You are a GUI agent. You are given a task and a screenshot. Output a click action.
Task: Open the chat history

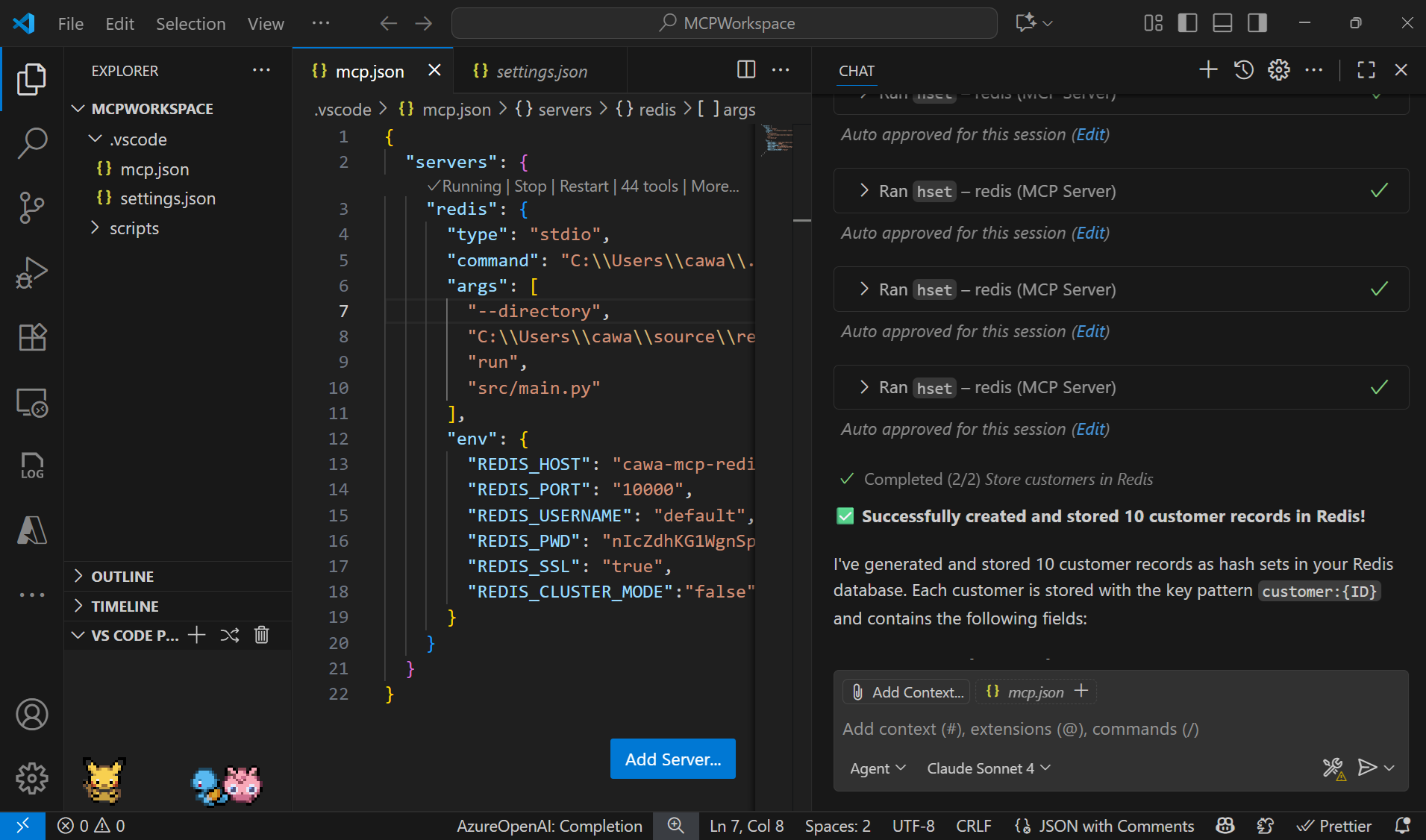[x=1243, y=69]
